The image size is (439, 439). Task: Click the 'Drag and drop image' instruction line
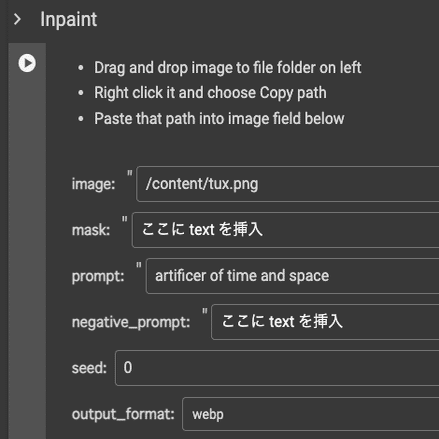tap(228, 68)
